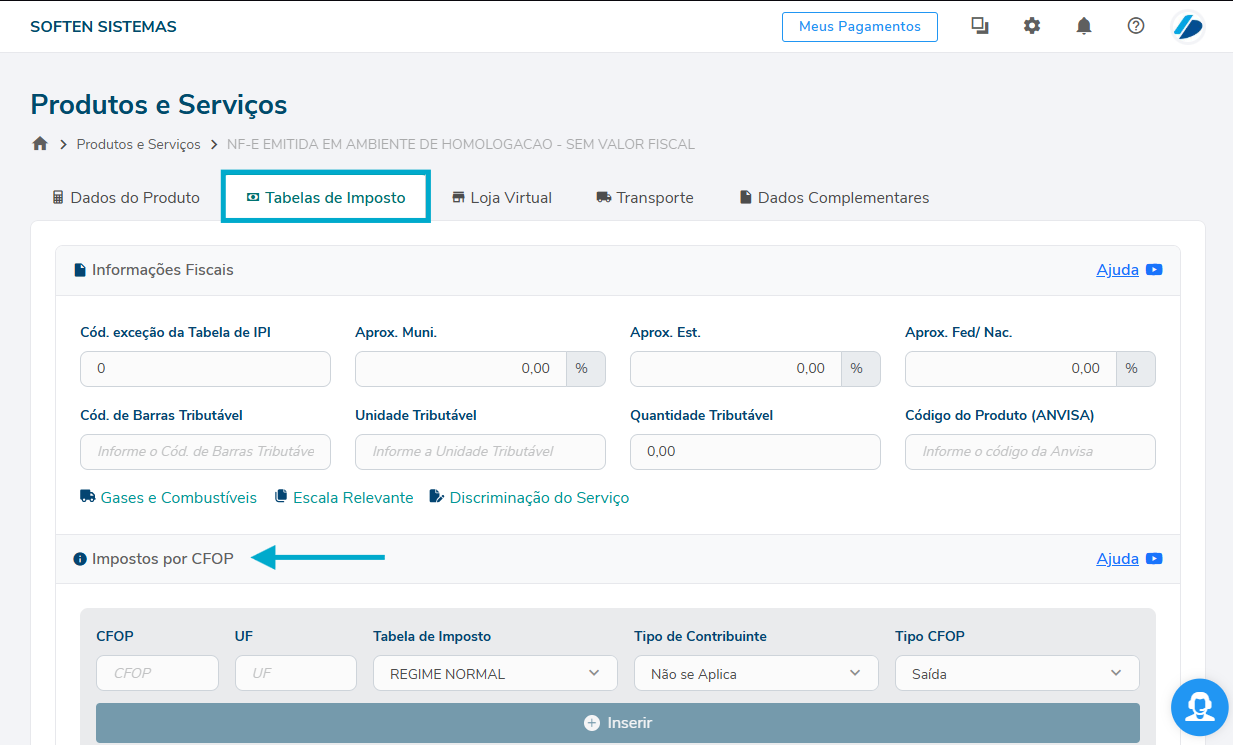Expand the Tipo CFOP dropdown
The height and width of the screenshot is (745, 1233).
point(1016,673)
